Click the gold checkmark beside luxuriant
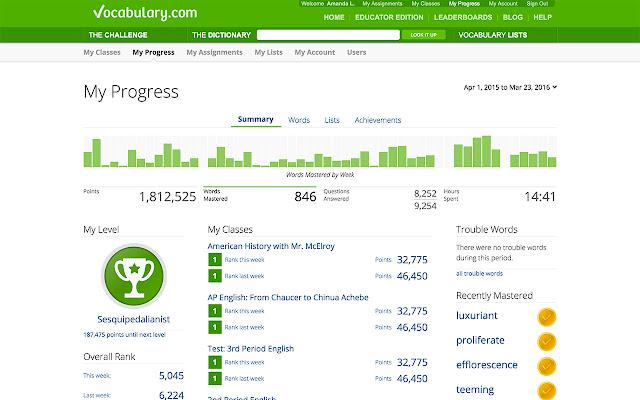Image resolution: width=640 pixels, height=400 pixels. click(547, 317)
